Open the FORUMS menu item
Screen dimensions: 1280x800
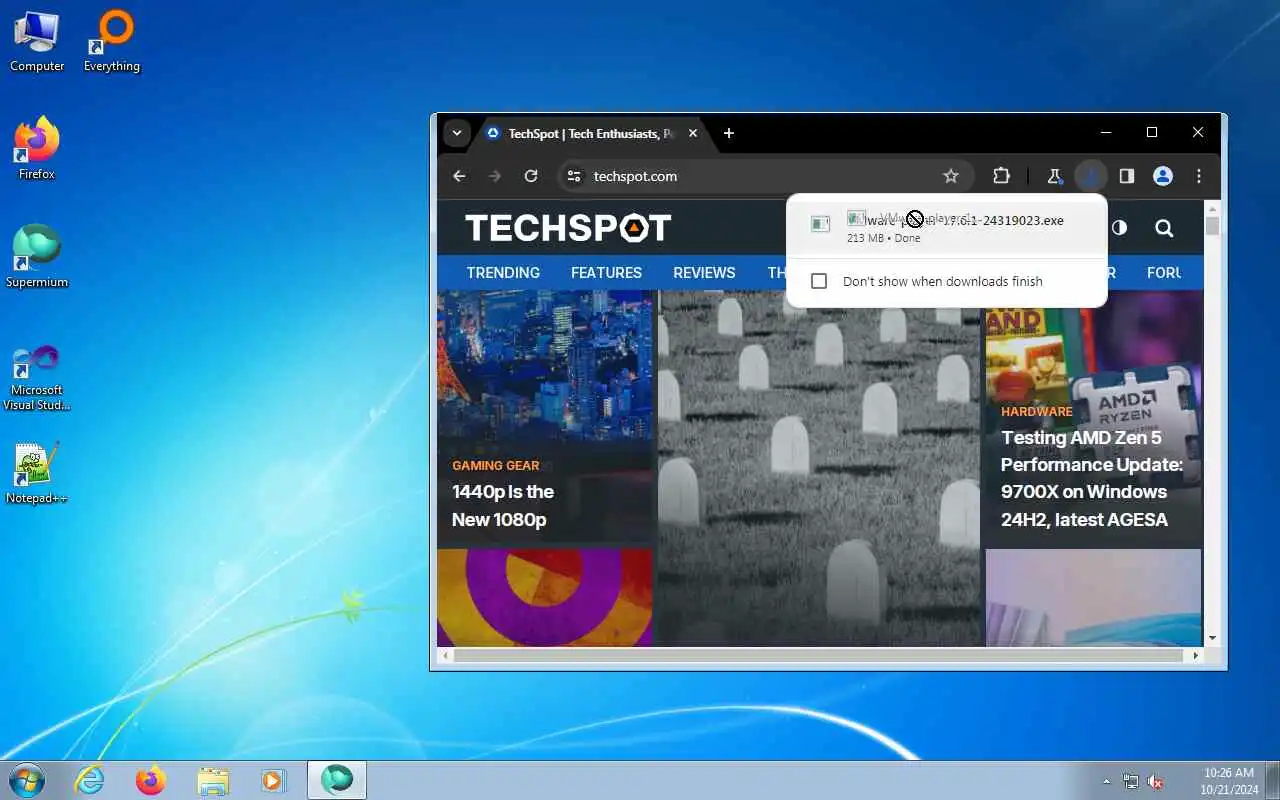(x=1165, y=272)
